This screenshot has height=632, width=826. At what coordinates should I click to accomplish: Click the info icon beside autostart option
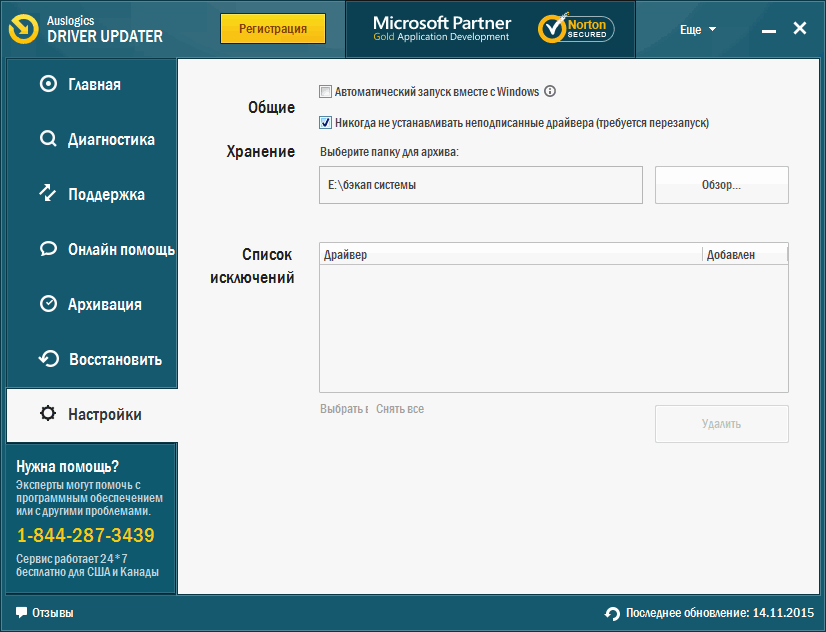(550, 92)
